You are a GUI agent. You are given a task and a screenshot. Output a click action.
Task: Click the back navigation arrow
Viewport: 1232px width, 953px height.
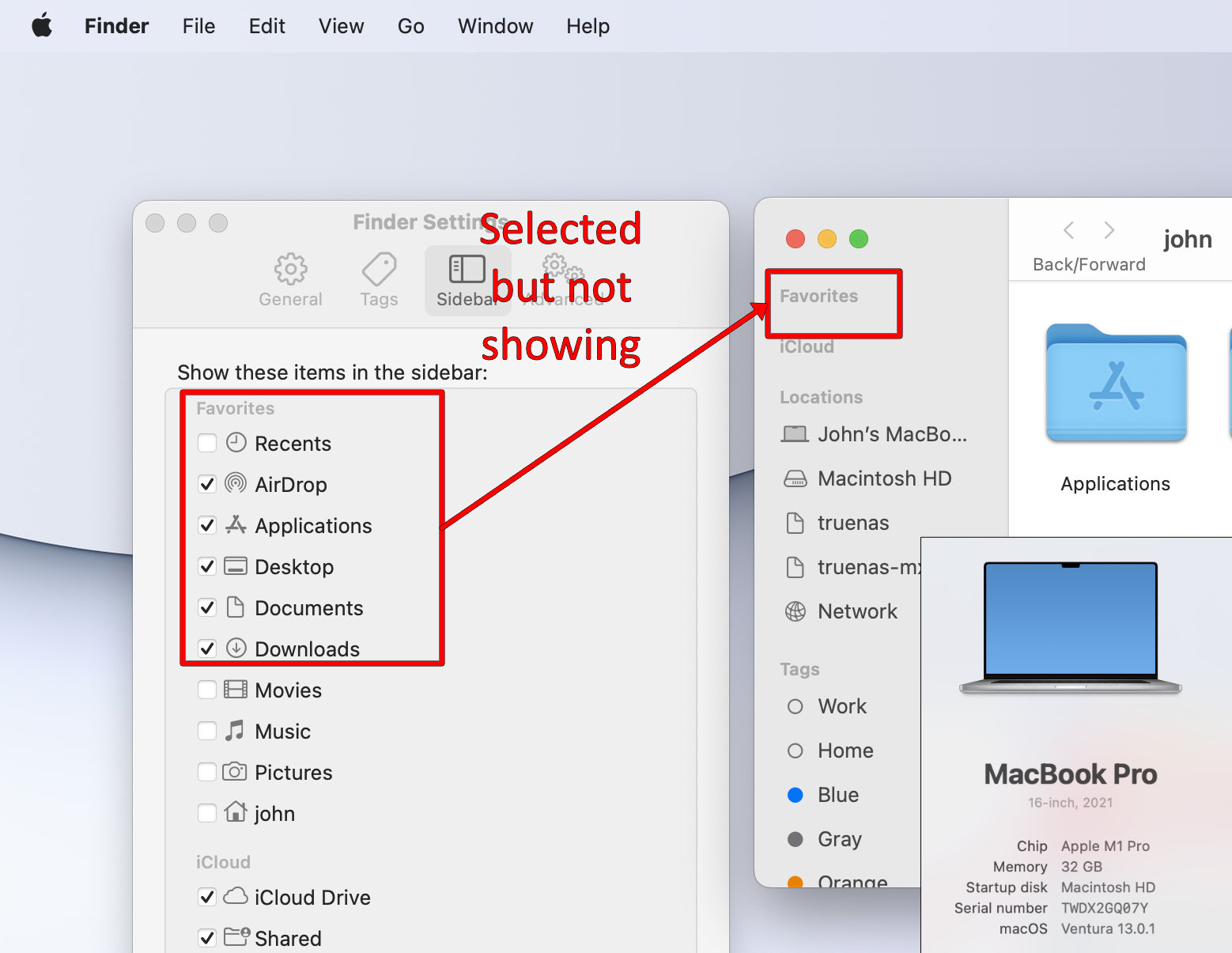(x=1068, y=230)
